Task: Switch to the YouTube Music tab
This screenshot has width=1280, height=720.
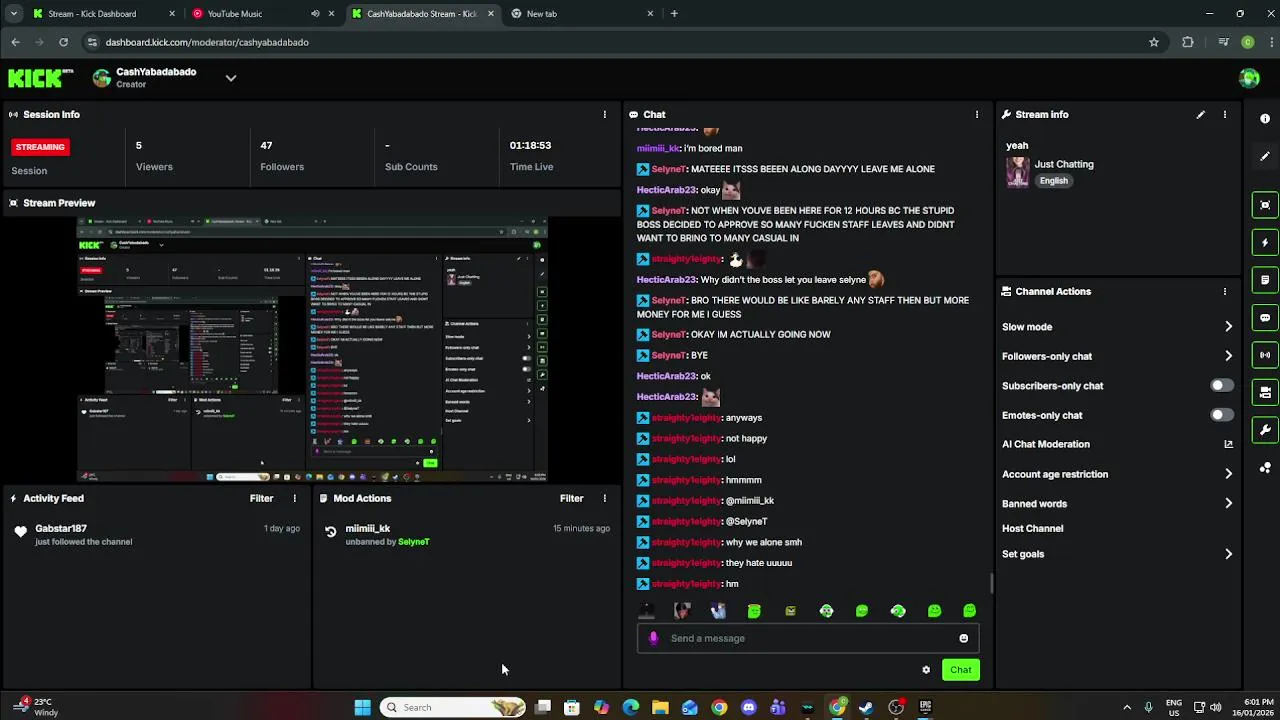Action: [263, 14]
